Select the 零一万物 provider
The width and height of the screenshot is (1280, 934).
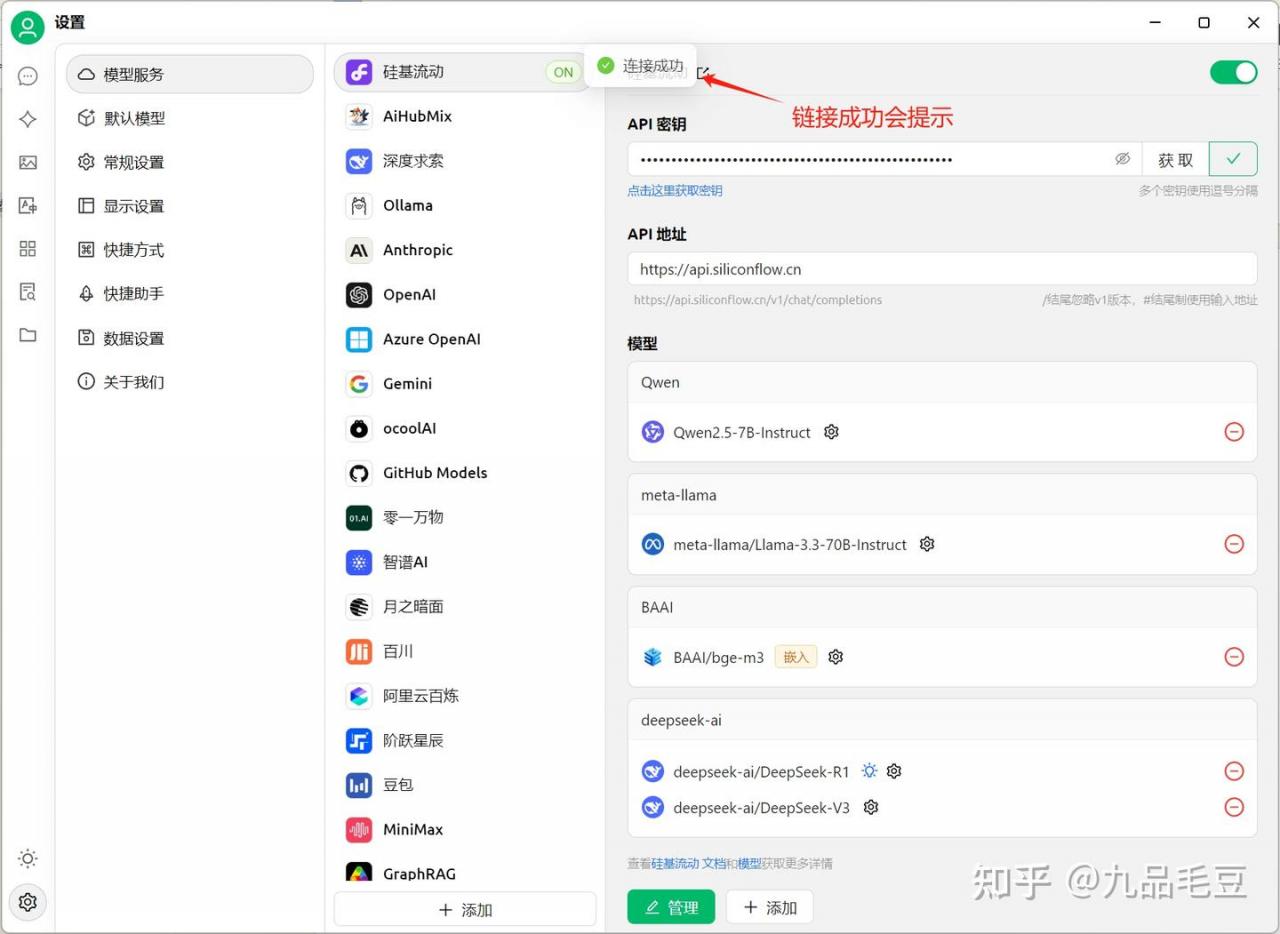[x=465, y=517]
